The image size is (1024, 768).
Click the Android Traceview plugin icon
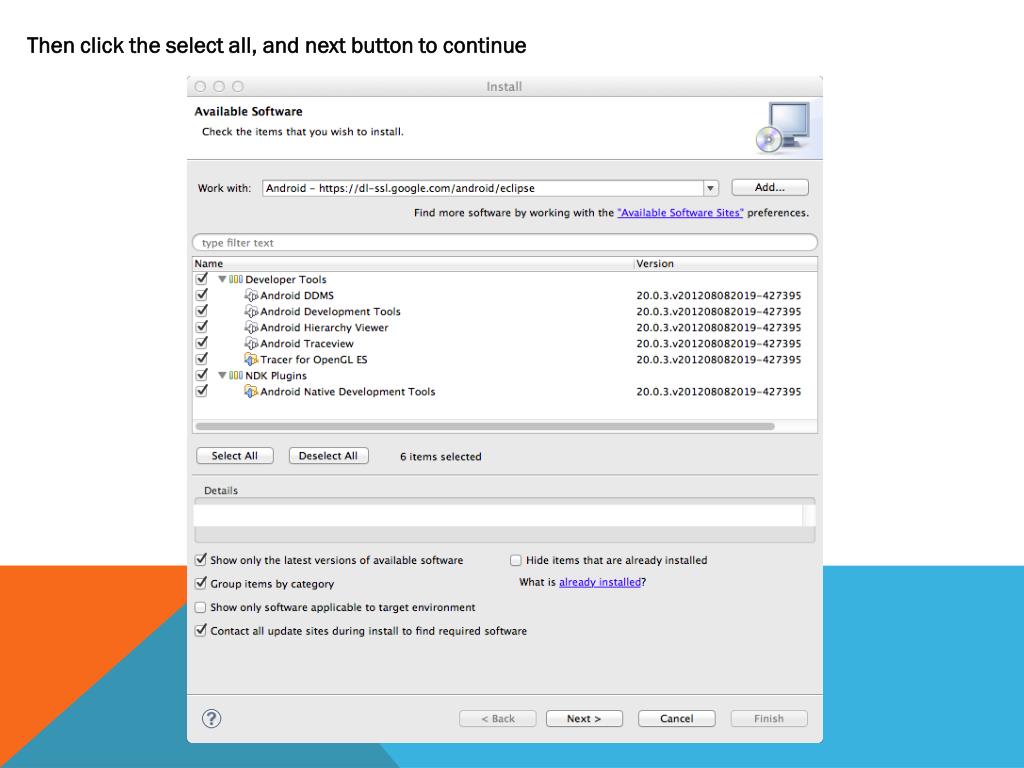point(251,344)
